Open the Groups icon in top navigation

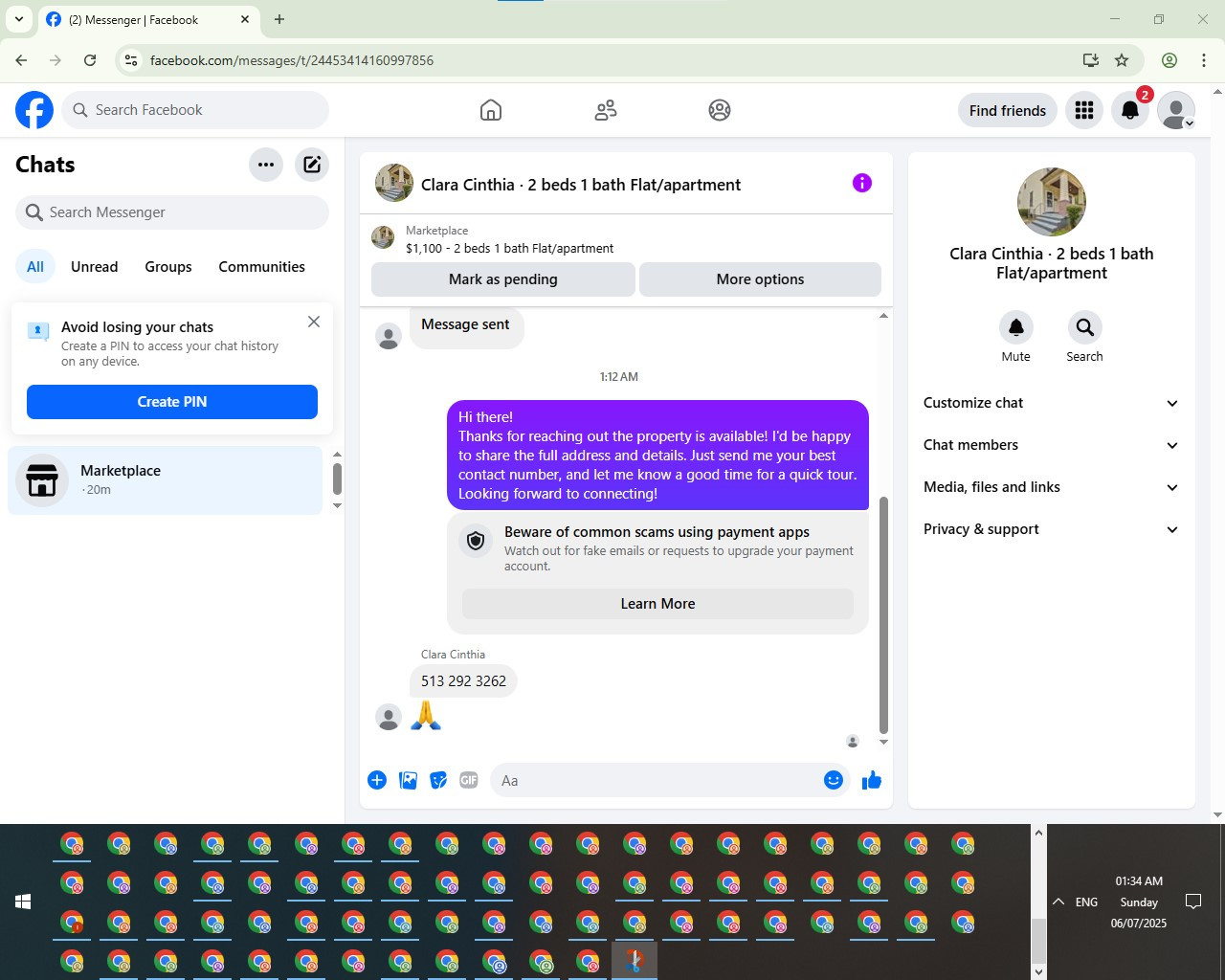point(720,110)
